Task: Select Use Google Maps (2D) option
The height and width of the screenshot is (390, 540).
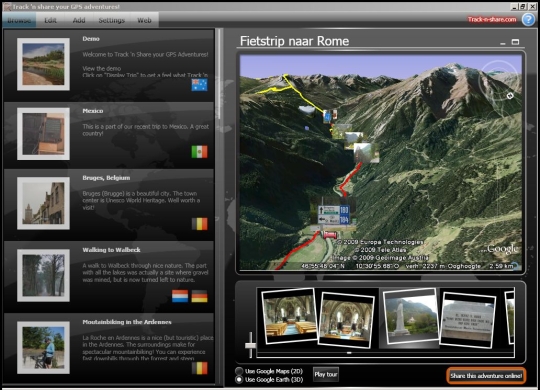Action: coord(239,371)
